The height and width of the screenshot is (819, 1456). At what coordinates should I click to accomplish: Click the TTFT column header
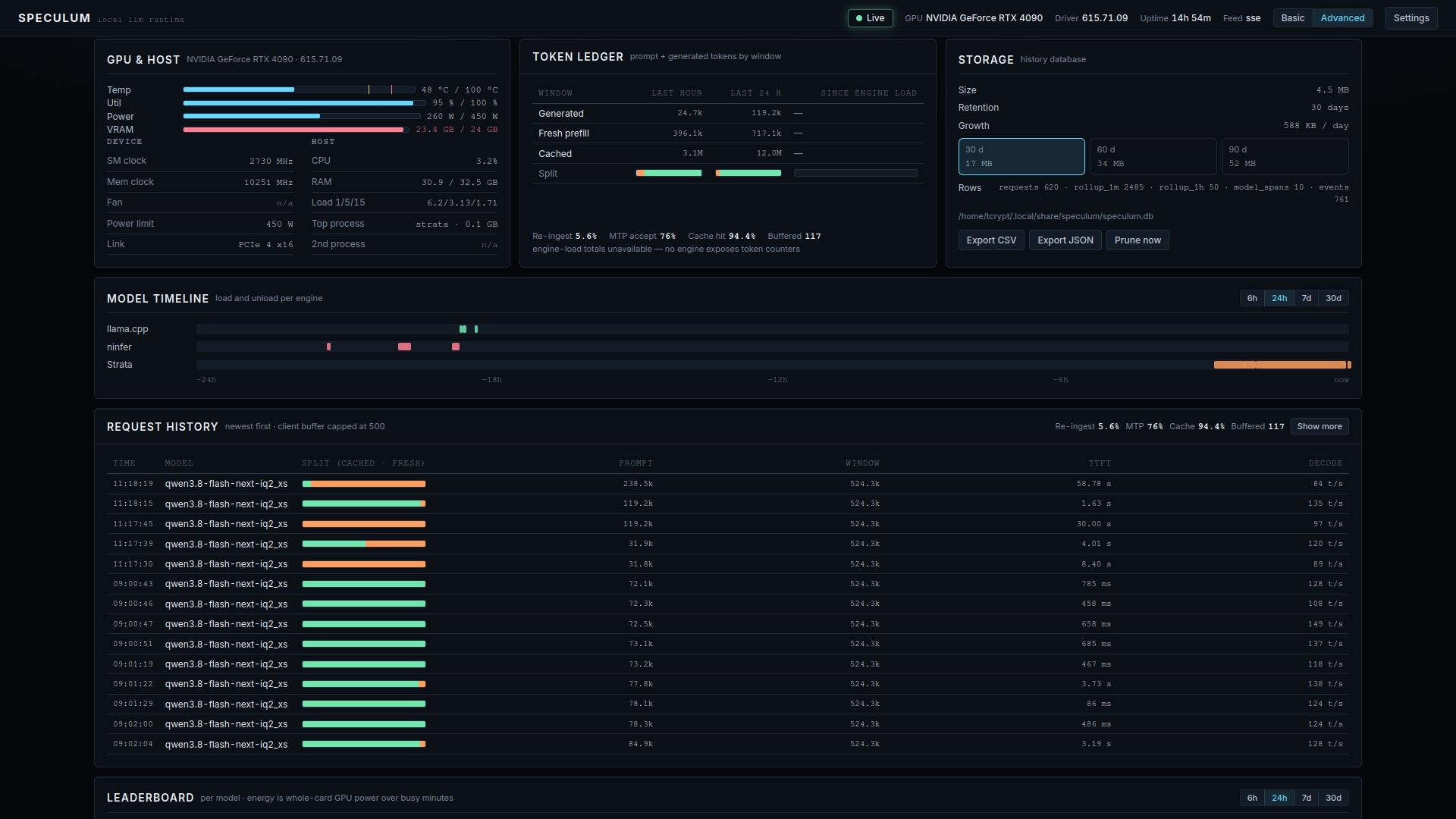click(1100, 463)
